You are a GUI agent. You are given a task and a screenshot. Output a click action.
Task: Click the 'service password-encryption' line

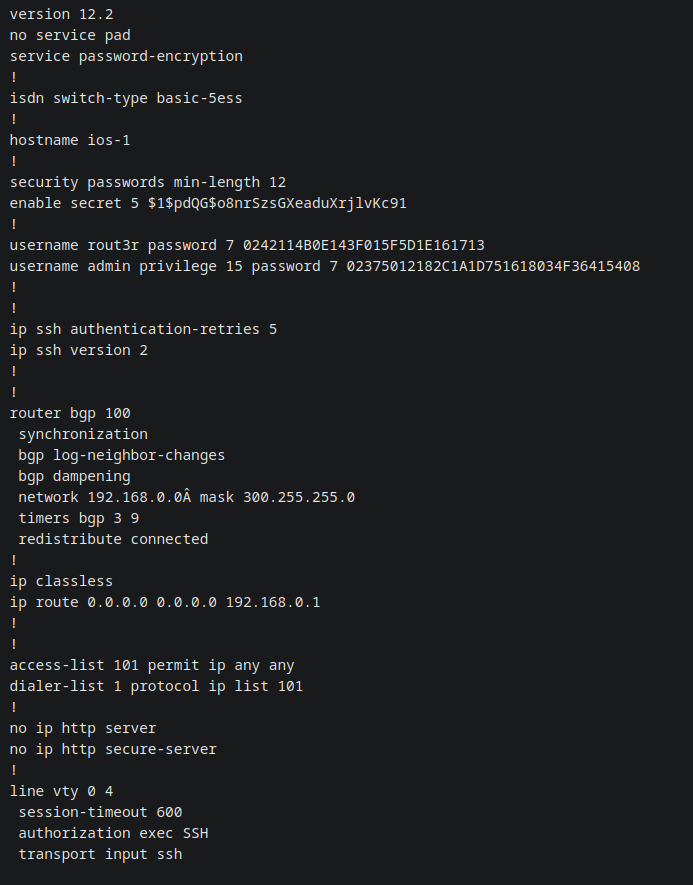[x=126, y=56]
